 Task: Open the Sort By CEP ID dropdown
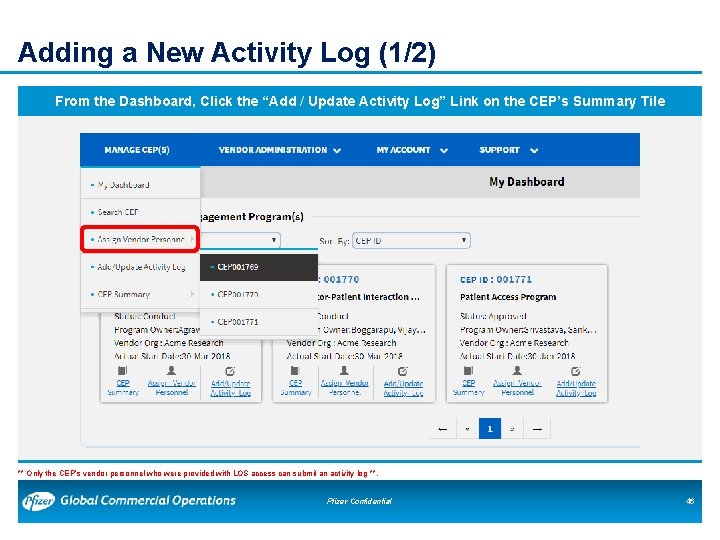411,241
